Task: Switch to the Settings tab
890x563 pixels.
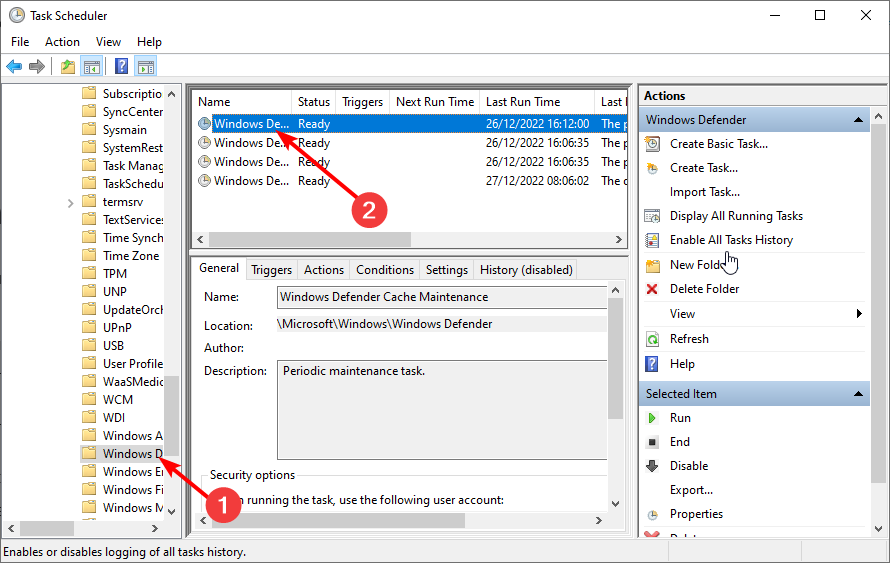Action: point(447,270)
